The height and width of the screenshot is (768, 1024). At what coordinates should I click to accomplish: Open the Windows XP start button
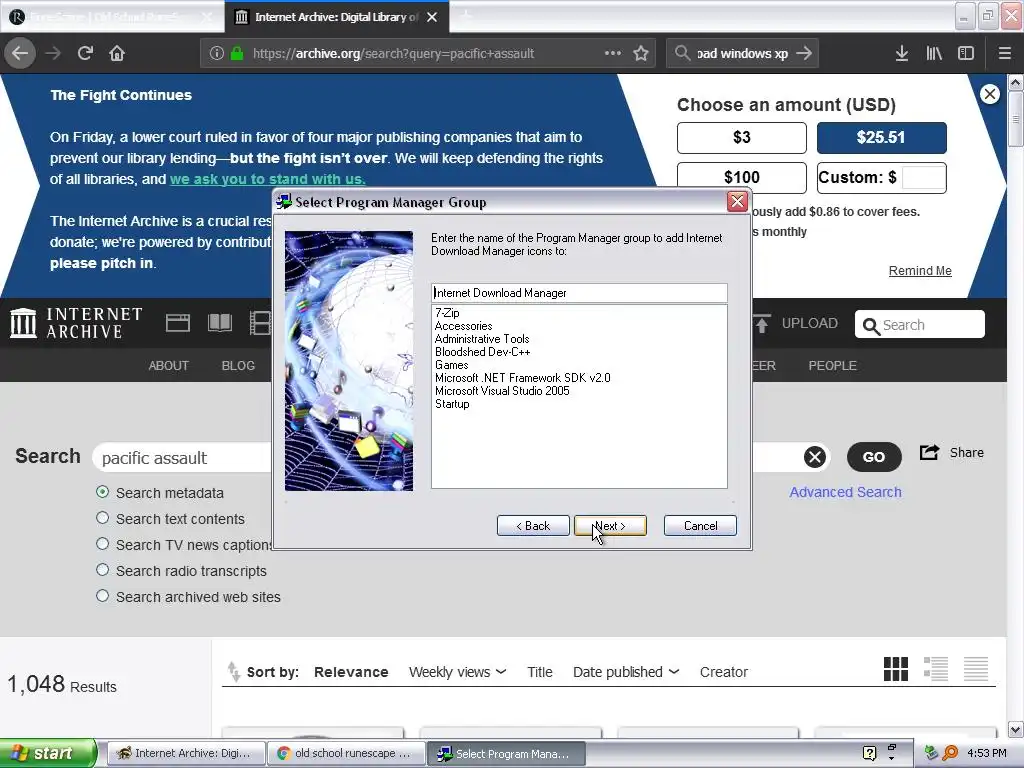47,753
